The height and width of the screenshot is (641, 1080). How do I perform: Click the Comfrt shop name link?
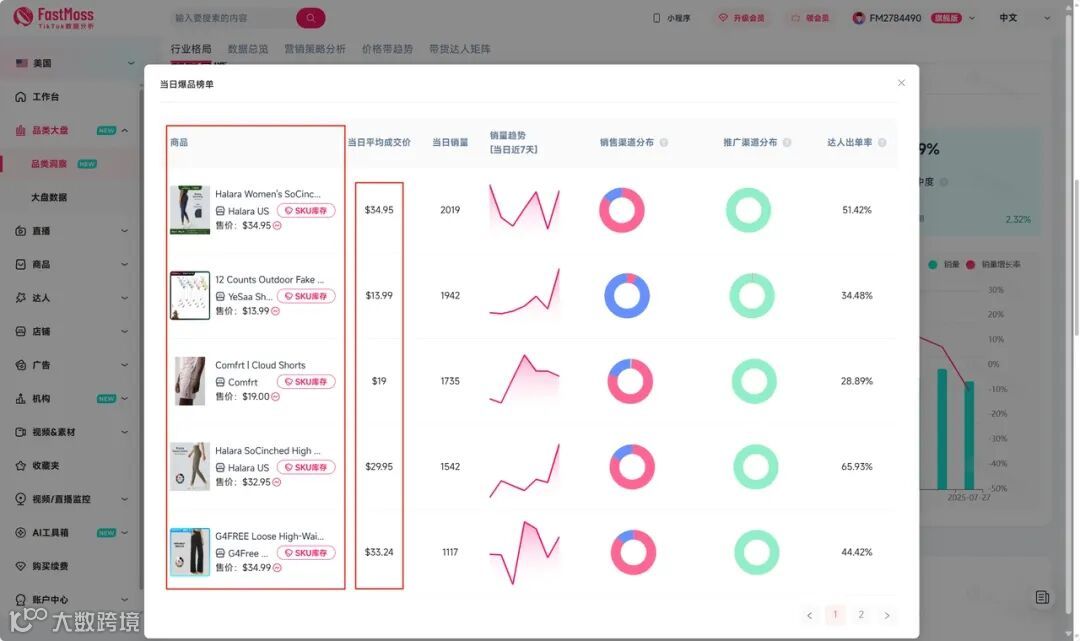(242, 382)
